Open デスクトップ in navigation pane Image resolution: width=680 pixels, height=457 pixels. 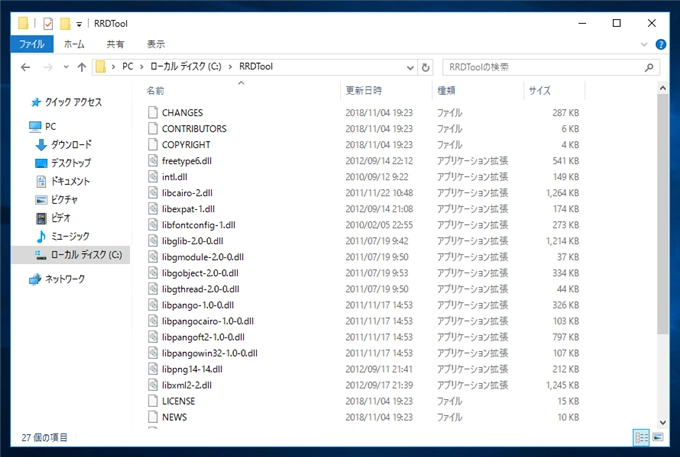[63, 163]
